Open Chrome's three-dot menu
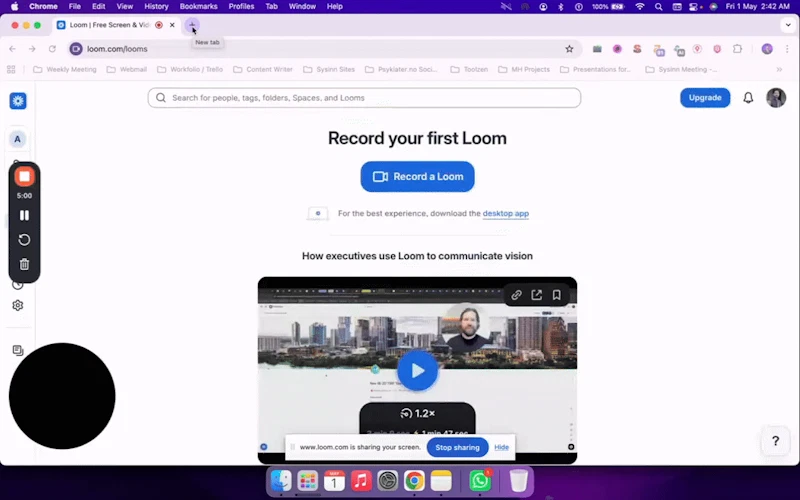The width and height of the screenshot is (800, 500). pyautogui.click(x=787, y=49)
